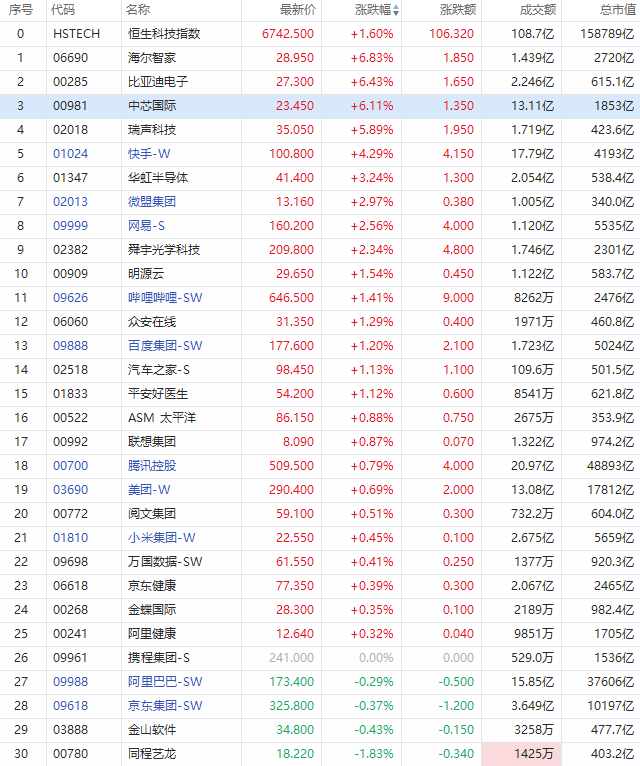640x766 pixels.
Task: Sort by the 成交额 column header
Action: (x=538, y=10)
